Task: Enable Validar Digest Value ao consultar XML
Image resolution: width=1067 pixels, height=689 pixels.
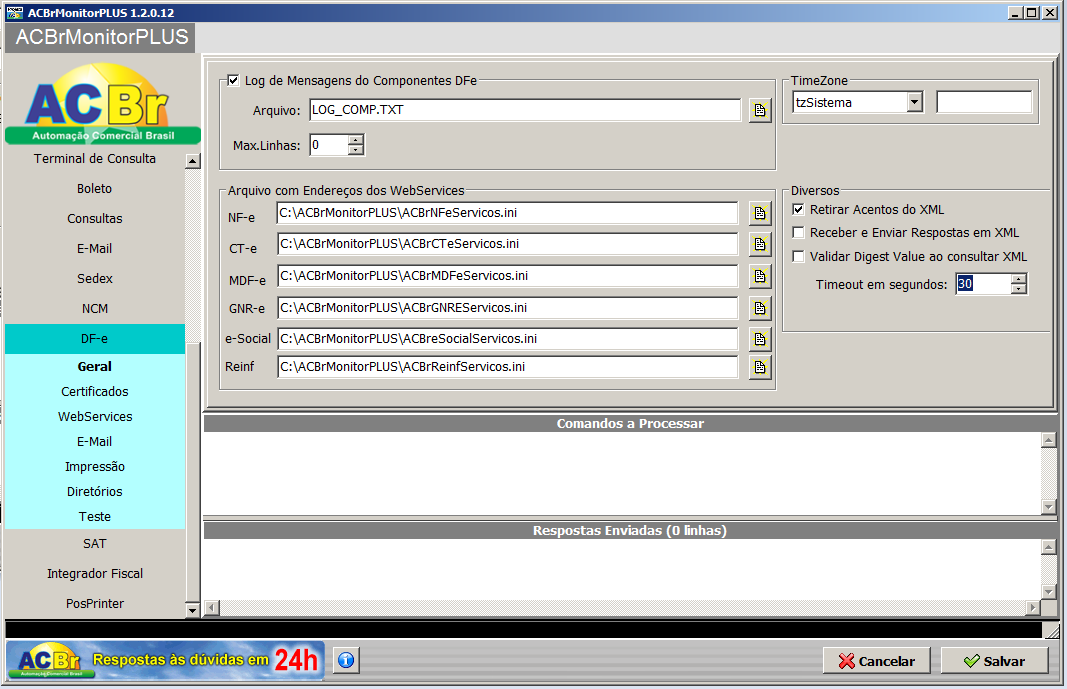Action: point(798,256)
